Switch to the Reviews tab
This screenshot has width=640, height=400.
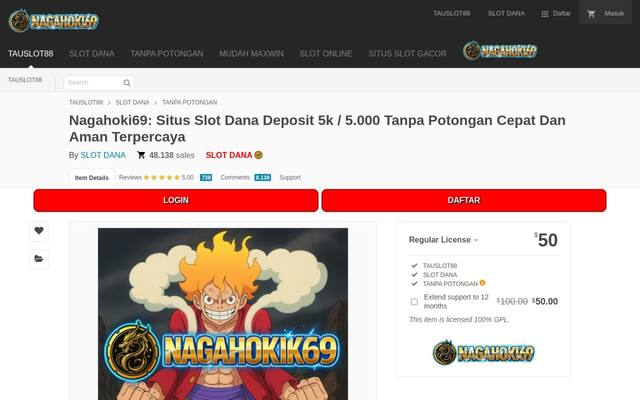point(130,178)
